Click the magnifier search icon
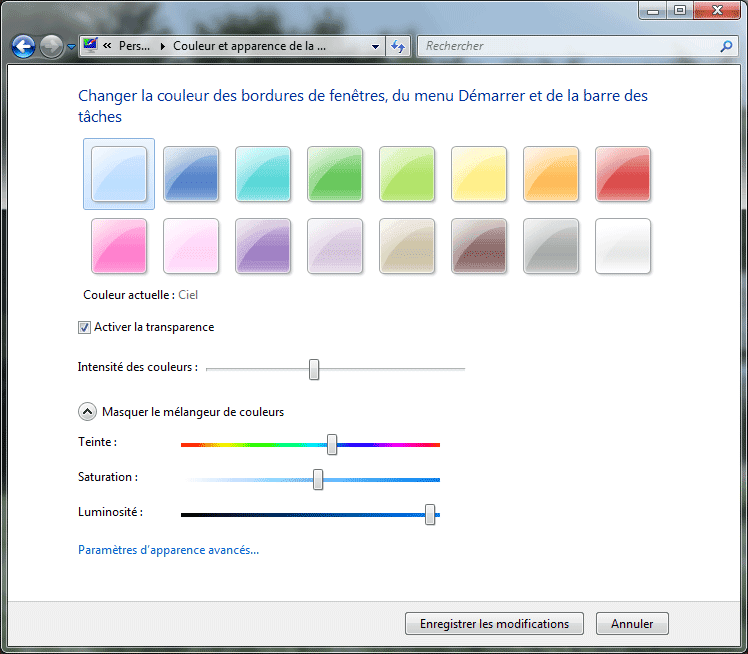Image resolution: width=748 pixels, height=654 pixels. click(727, 46)
